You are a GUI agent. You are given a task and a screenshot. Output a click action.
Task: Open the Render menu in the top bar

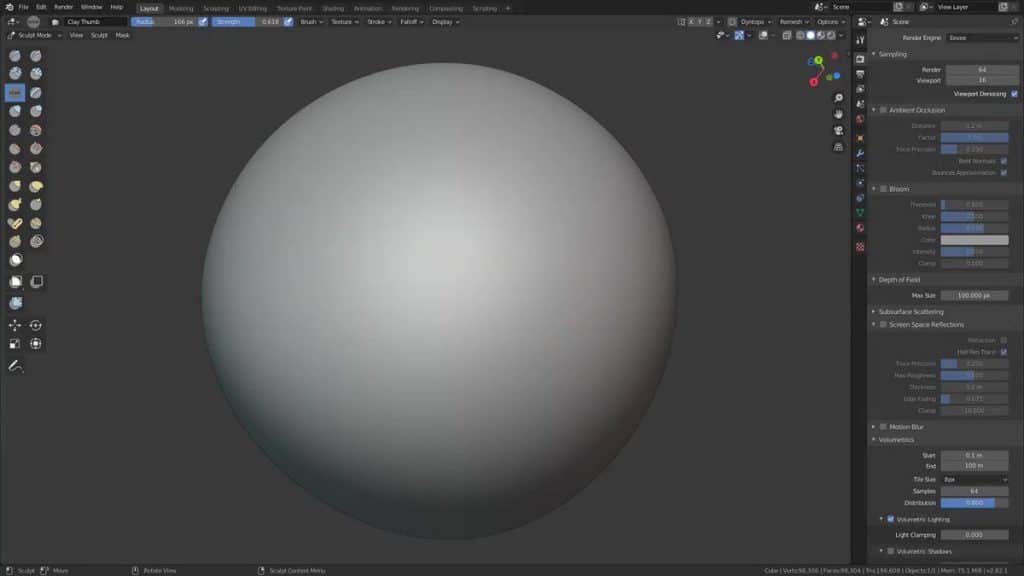[62, 7]
